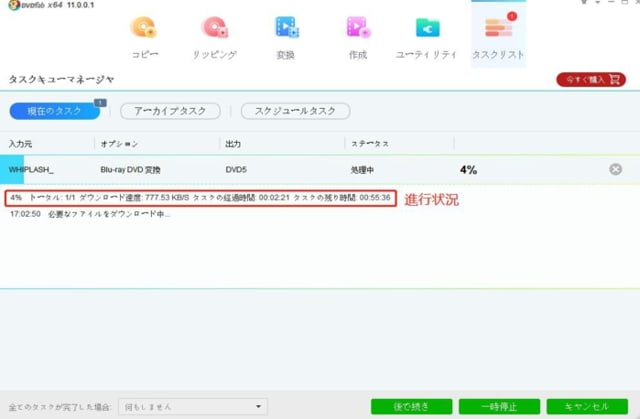Switch to アーカイブタスク tab

tap(170, 111)
